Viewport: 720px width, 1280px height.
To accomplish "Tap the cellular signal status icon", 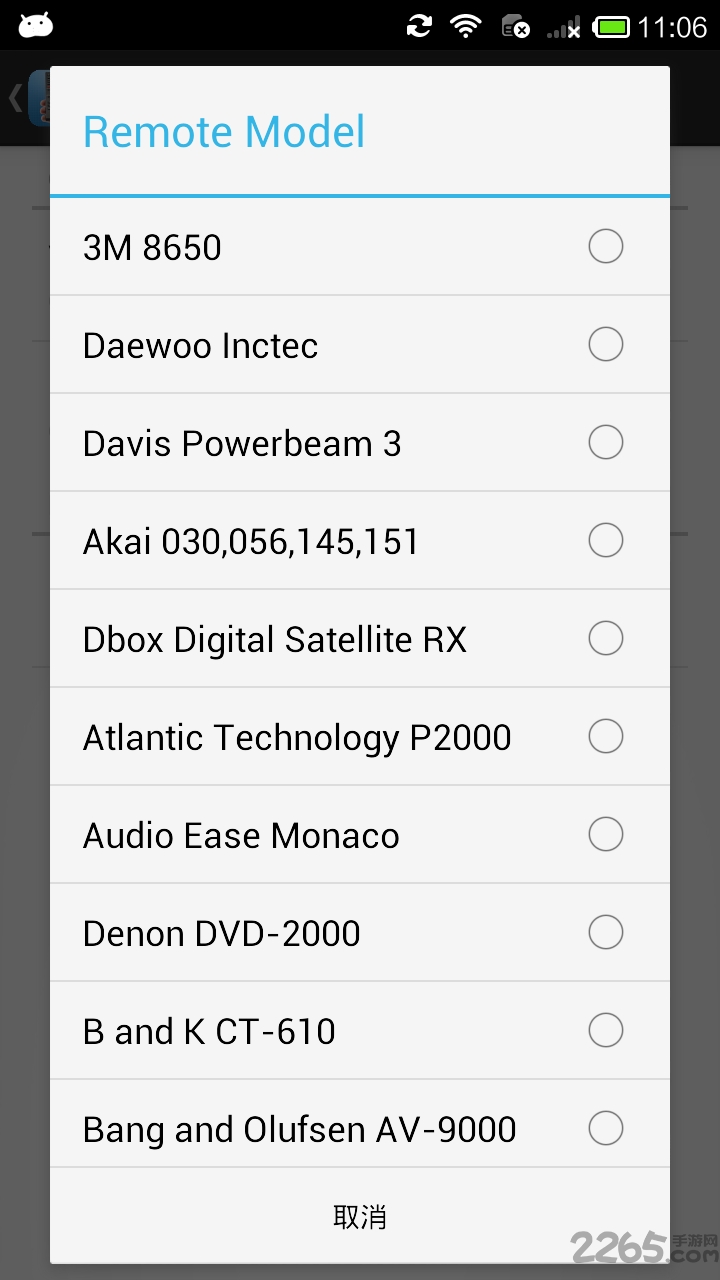I will [564, 27].
